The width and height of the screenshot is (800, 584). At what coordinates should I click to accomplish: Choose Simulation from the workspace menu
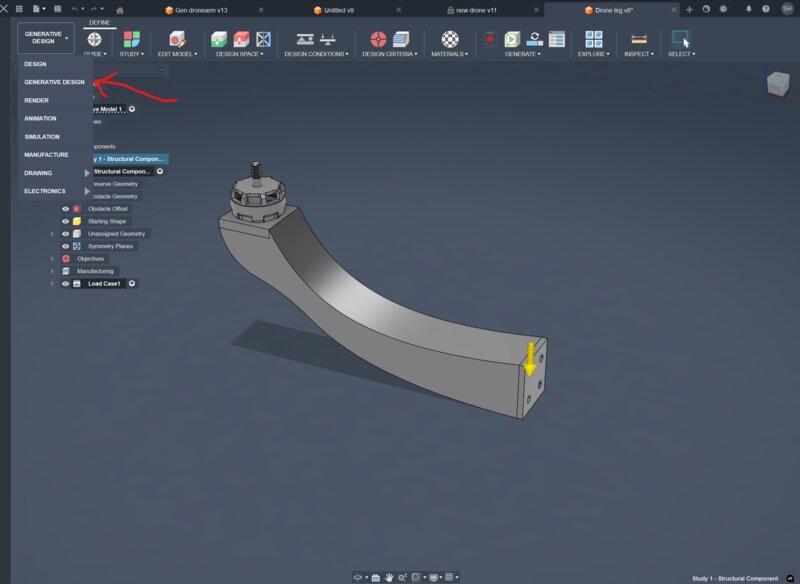[42, 137]
